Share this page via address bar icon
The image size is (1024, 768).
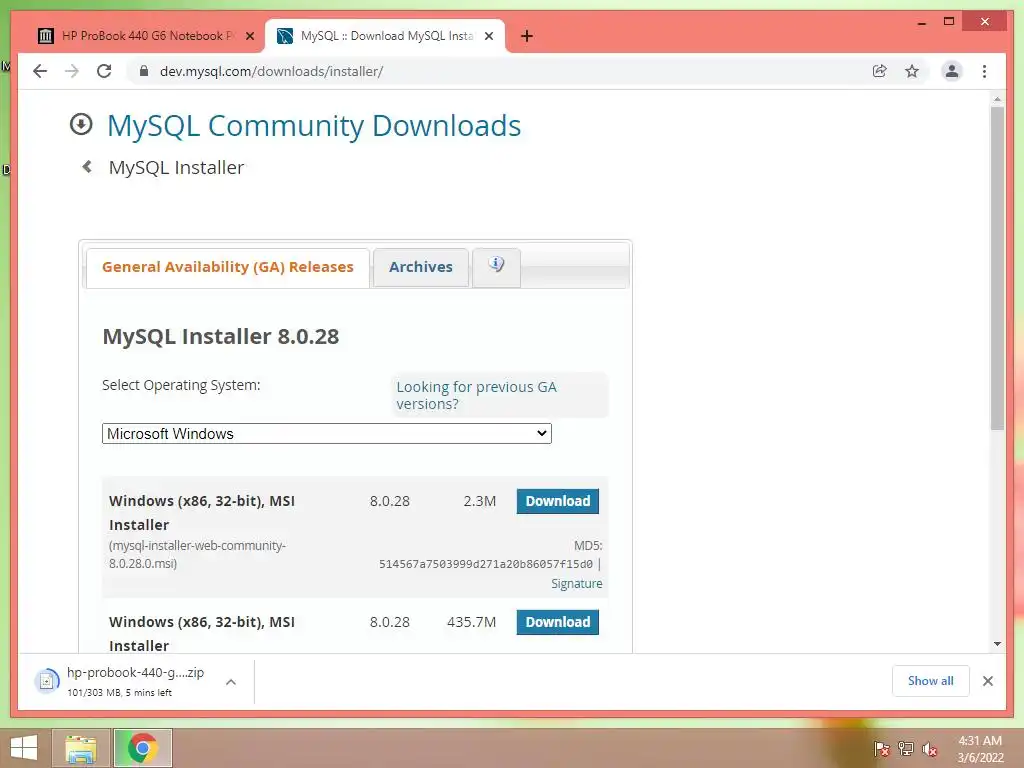(880, 71)
